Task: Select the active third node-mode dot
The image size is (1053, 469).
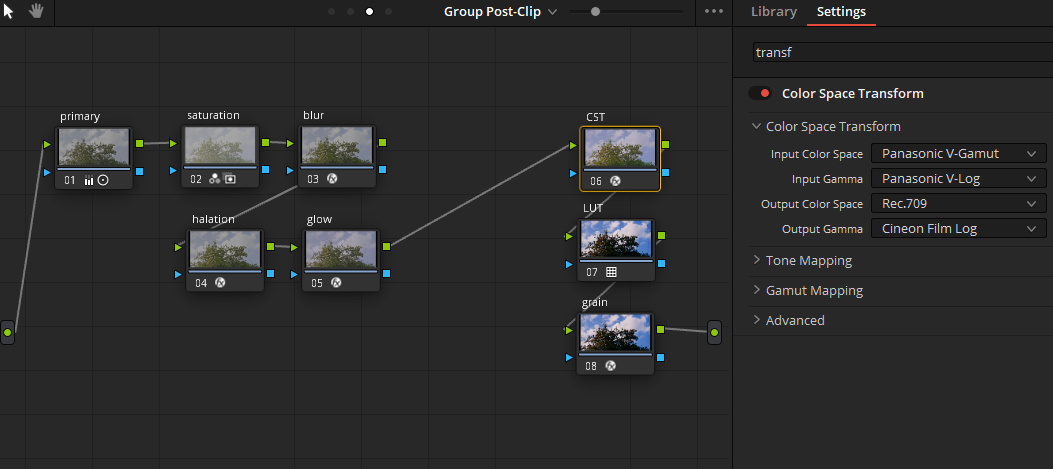Action: pyautogui.click(x=369, y=11)
